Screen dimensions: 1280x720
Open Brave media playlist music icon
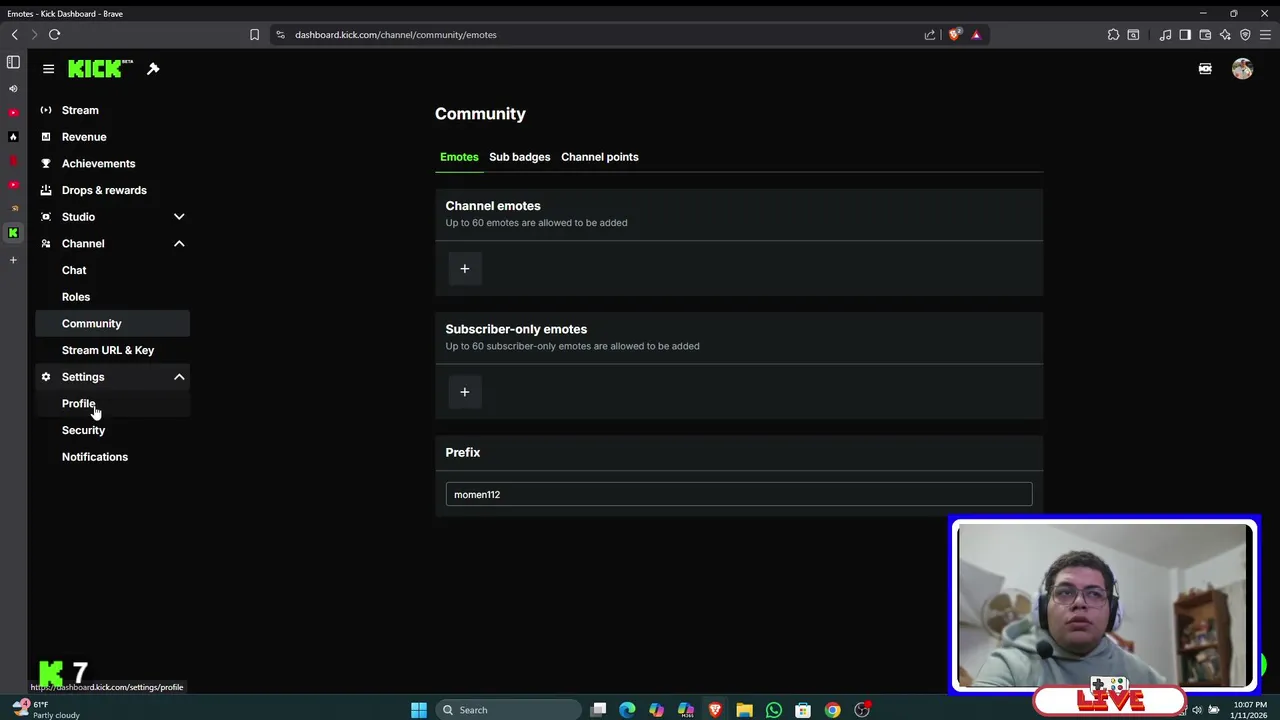pos(1165,34)
